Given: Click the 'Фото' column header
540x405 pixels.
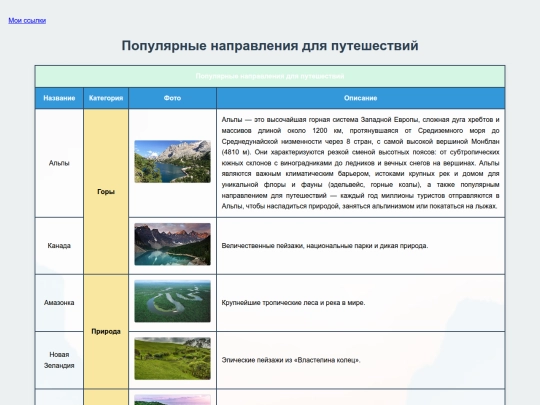Looking at the screenshot, I should 173,98.
